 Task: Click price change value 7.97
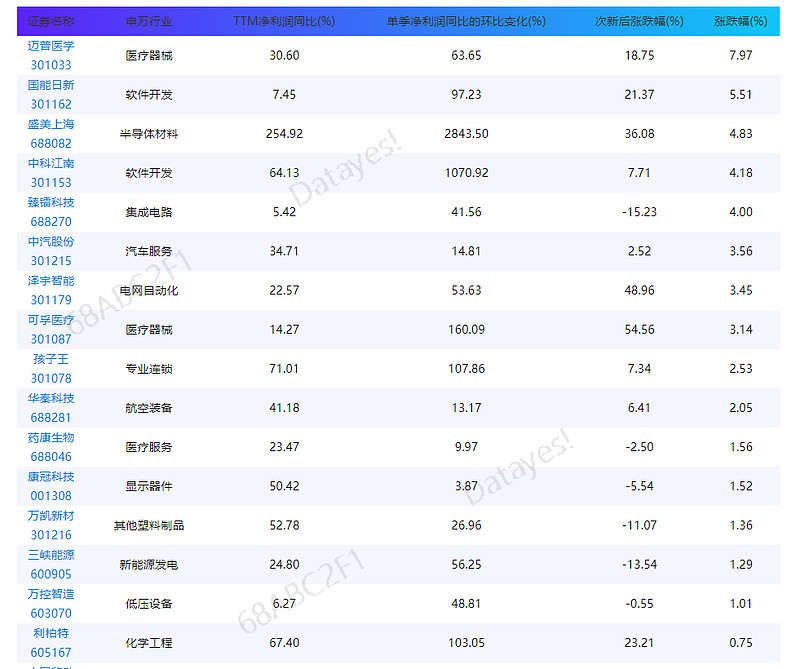(x=740, y=55)
